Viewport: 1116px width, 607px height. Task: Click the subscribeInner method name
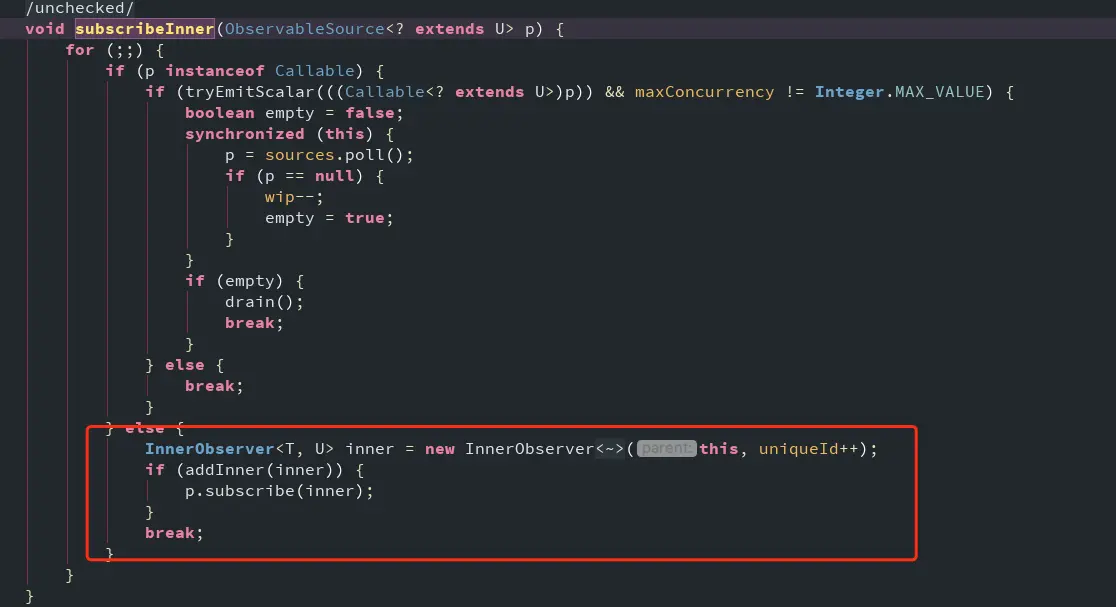[x=144, y=29]
